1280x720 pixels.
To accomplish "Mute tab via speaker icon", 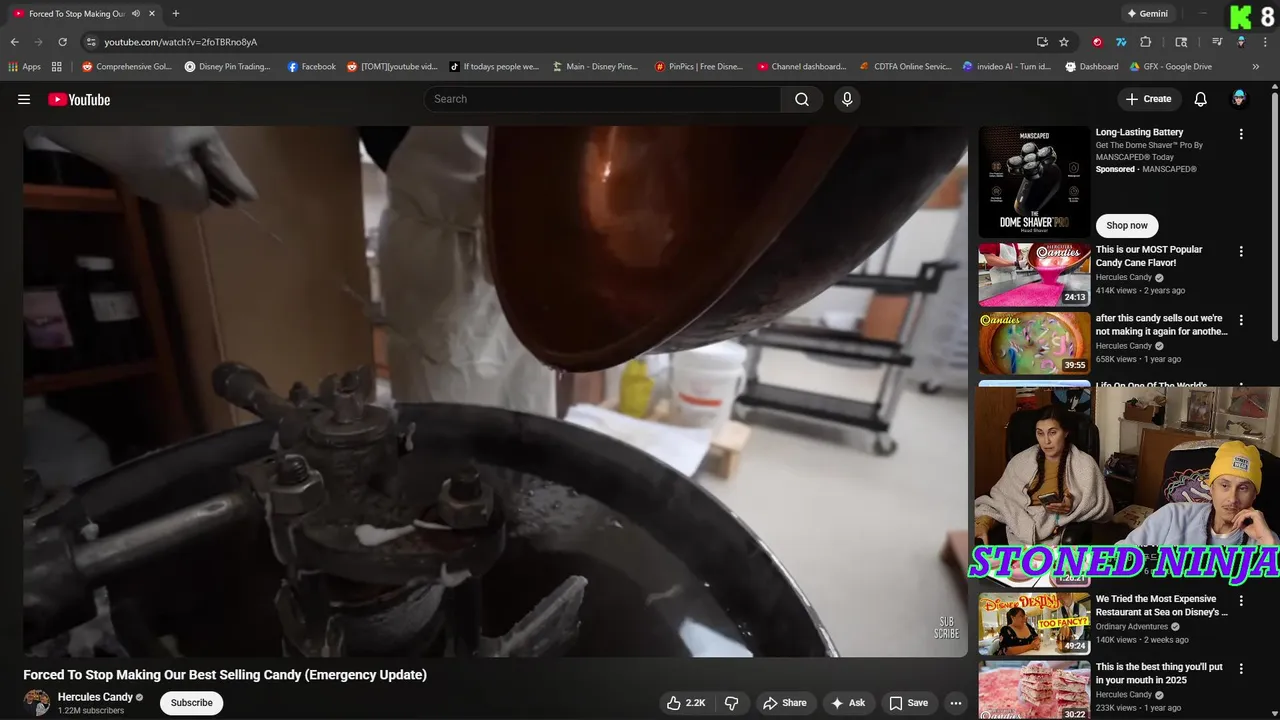I will [135, 14].
